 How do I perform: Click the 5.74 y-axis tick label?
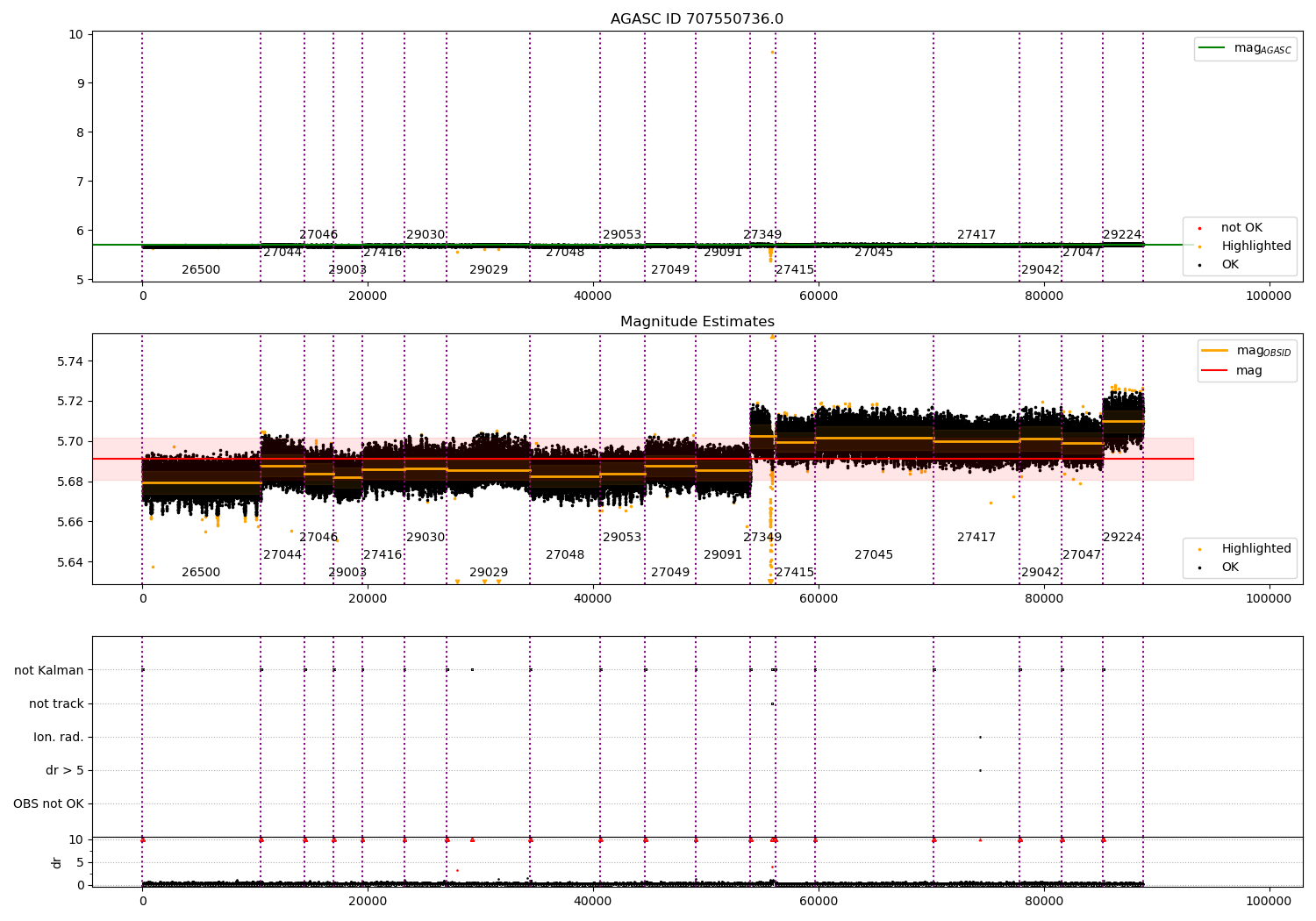click(x=70, y=361)
